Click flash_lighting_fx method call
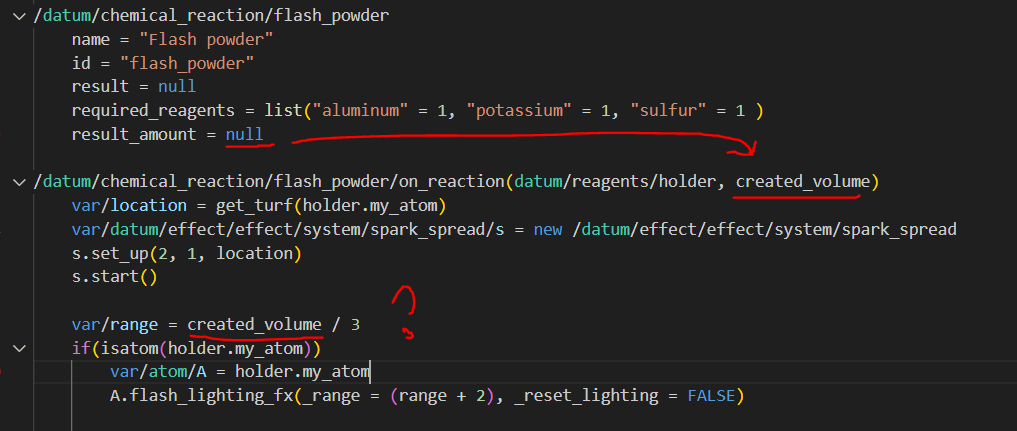 (211, 396)
